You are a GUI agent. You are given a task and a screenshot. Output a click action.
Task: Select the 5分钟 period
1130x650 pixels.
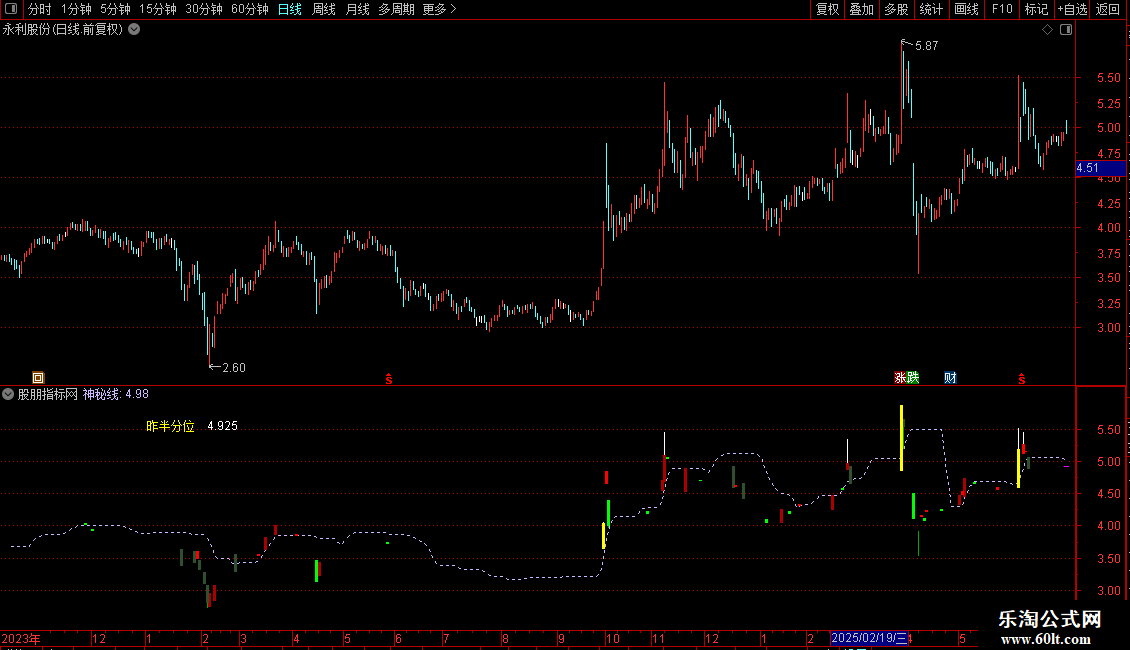click(x=115, y=9)
